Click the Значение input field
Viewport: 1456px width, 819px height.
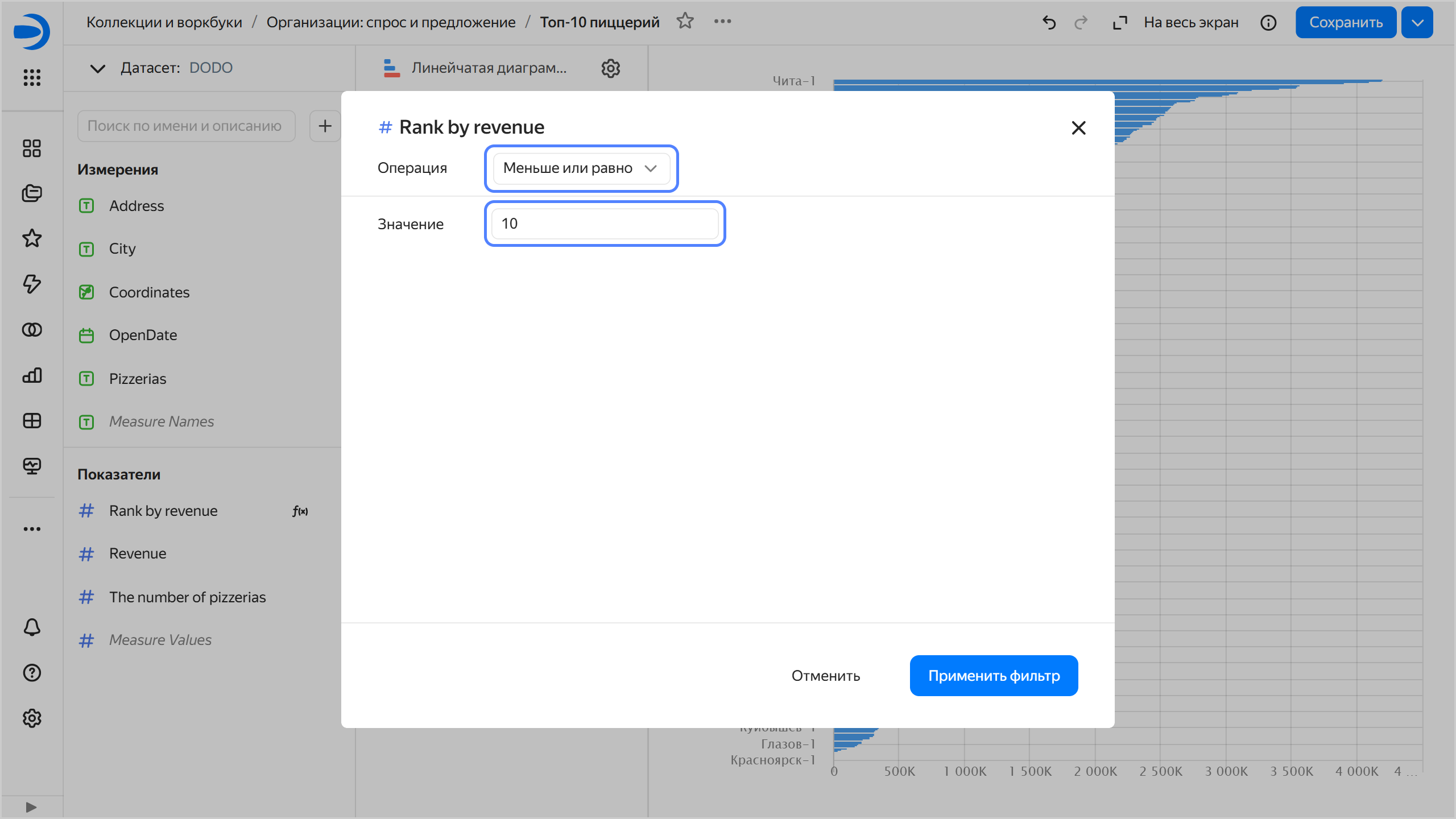(x=604, y=224)
